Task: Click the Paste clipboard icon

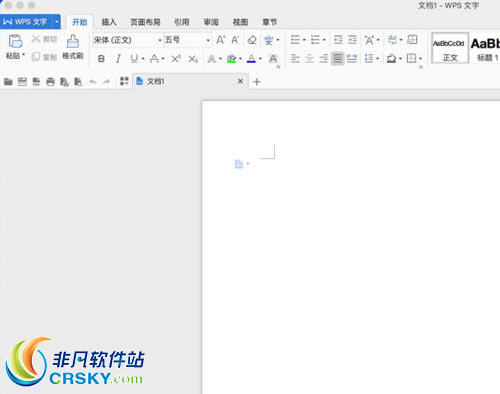Action: 15,41
